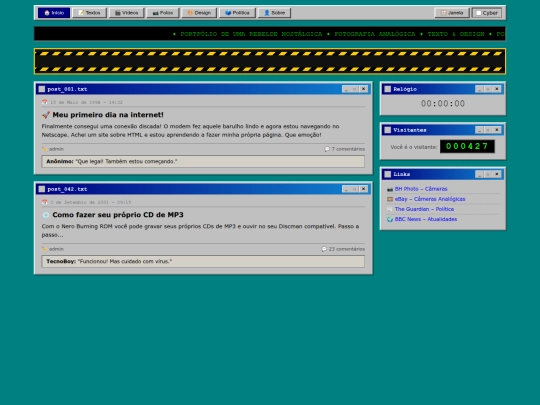Open BBC News – Atualidades link

pos(426,219)
